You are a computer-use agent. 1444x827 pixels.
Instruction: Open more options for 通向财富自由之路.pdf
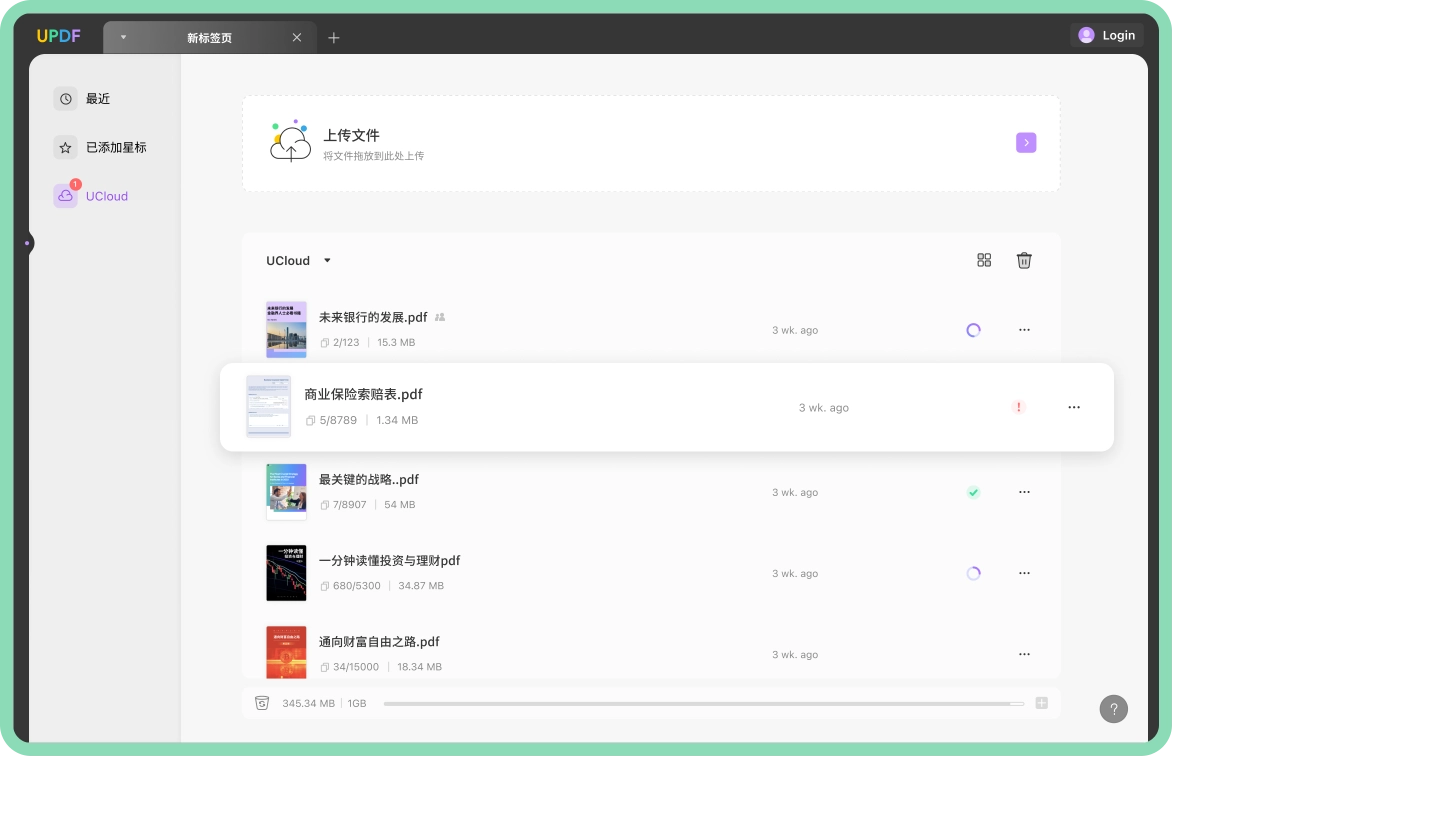1024,654
